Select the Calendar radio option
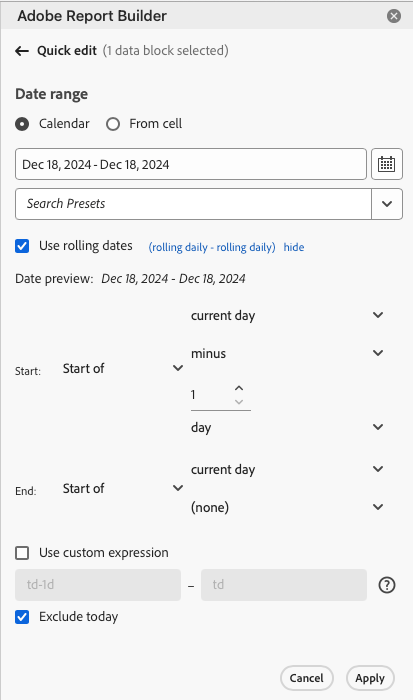Screen dimensions: 413x700 click(22, 124)
